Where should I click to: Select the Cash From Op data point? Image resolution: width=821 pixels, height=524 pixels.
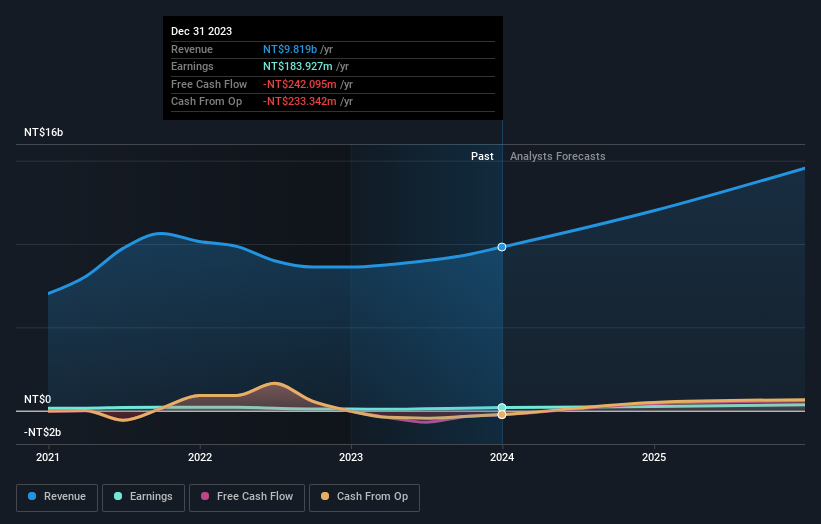(502, 415)
